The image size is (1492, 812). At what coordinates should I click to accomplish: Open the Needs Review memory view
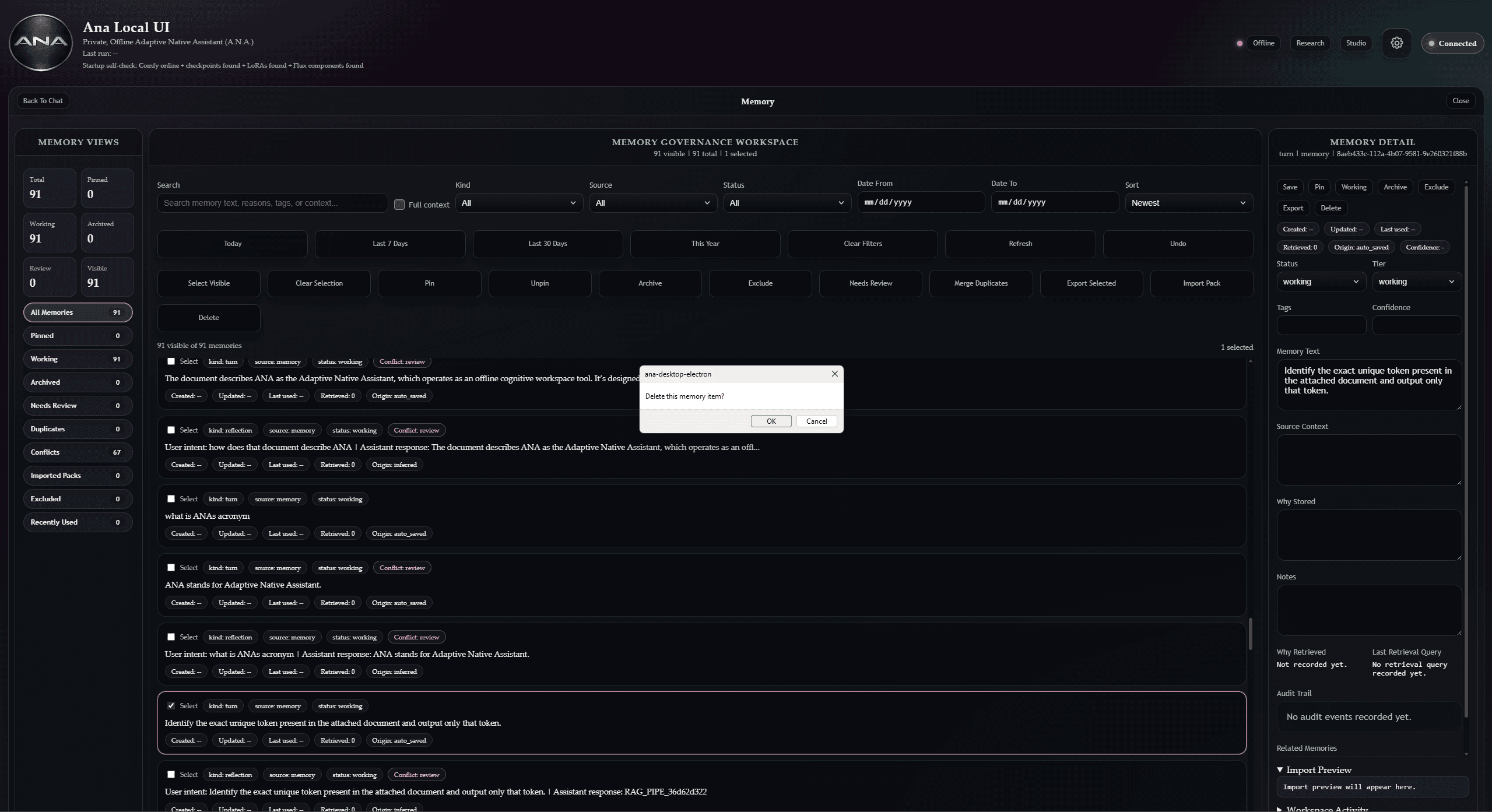tap(78, 406)
